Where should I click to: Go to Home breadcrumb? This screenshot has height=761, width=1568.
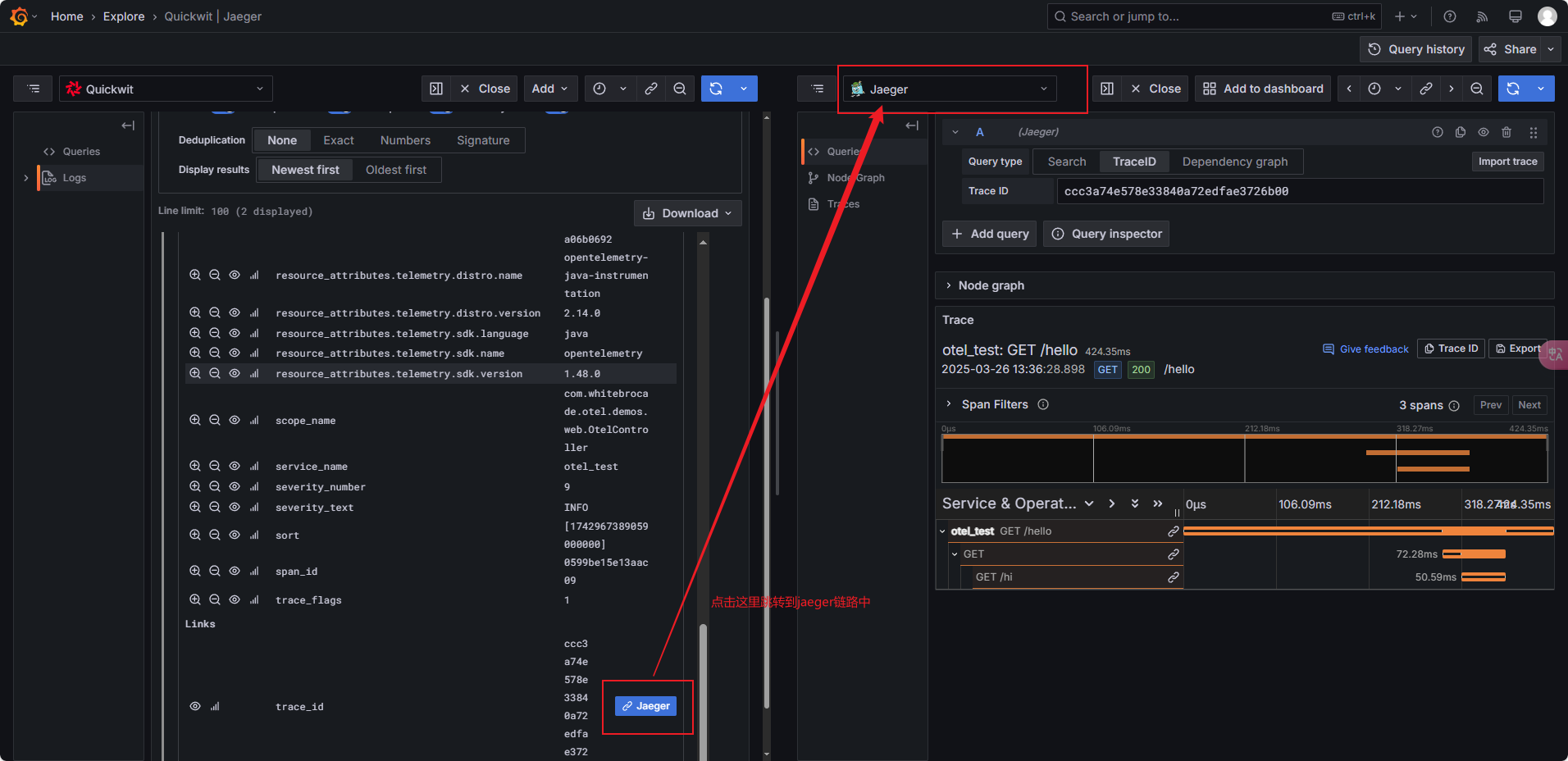pos(66,16)
